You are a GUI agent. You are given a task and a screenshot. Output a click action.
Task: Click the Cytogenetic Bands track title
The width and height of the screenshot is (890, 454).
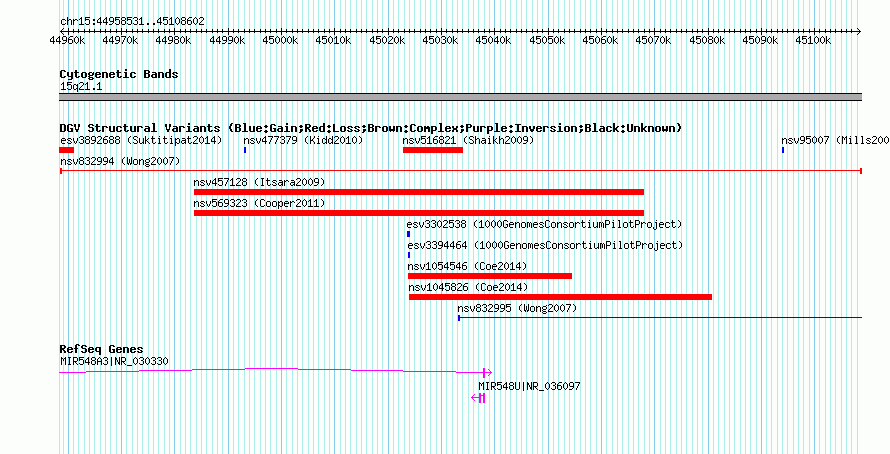(119, 74)
